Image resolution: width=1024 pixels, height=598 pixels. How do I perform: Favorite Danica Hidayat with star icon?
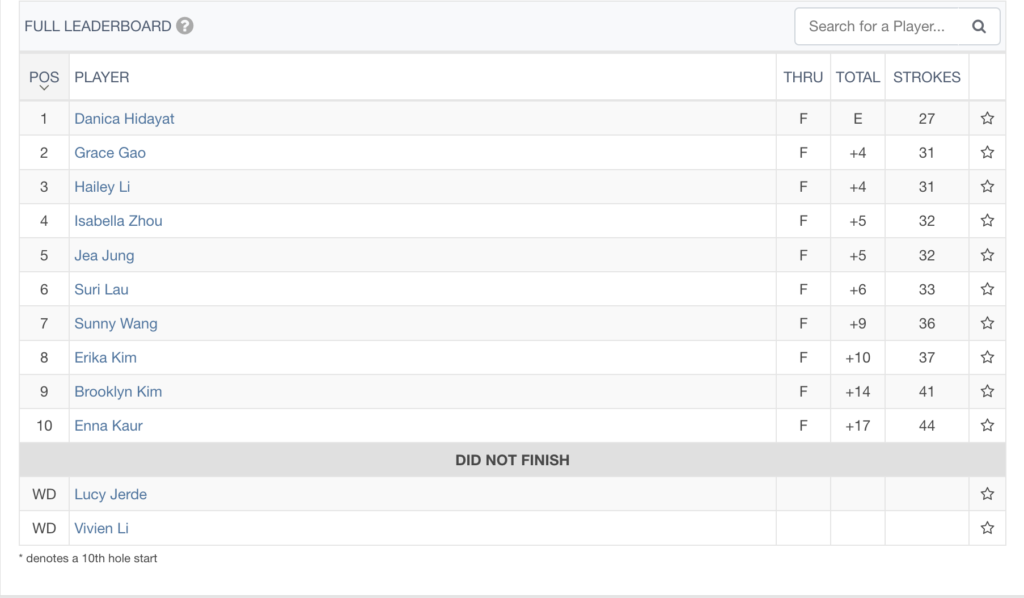[x=987, y=118]
